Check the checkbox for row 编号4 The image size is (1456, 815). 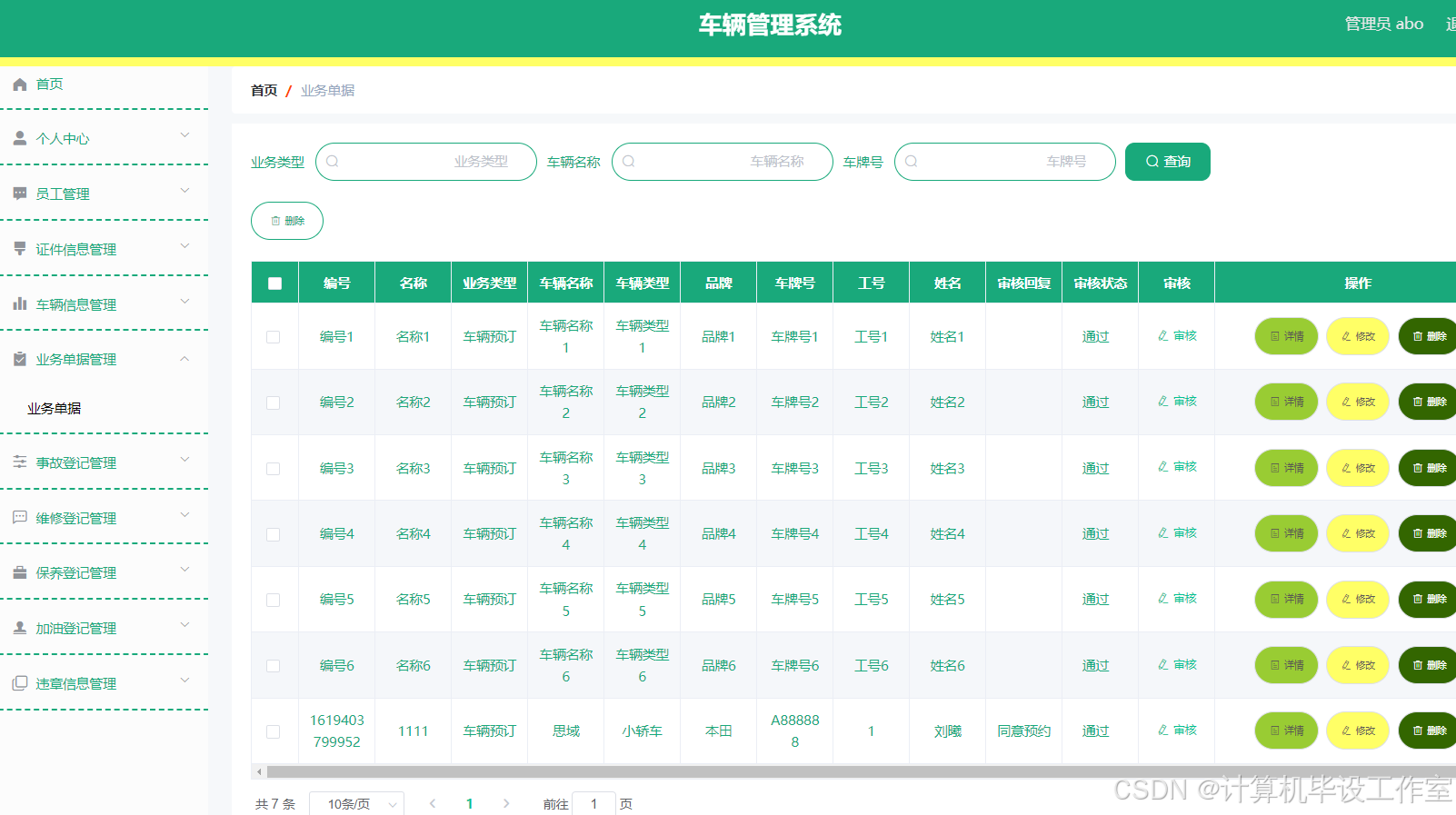click(273, 534)
